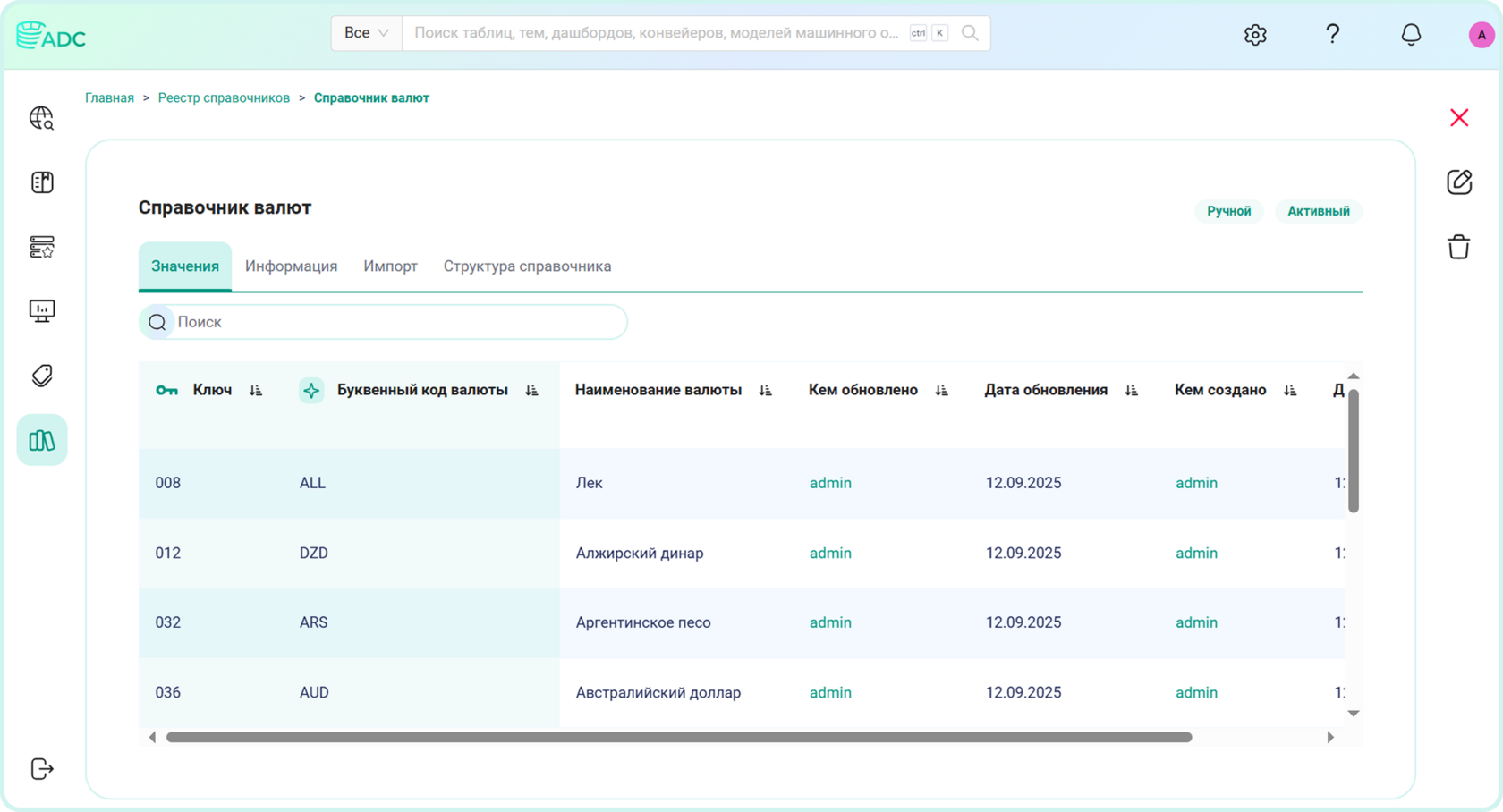Click the logout sidebar icon
This screenshot has height=812, width=1503.
tap(42, 769)
